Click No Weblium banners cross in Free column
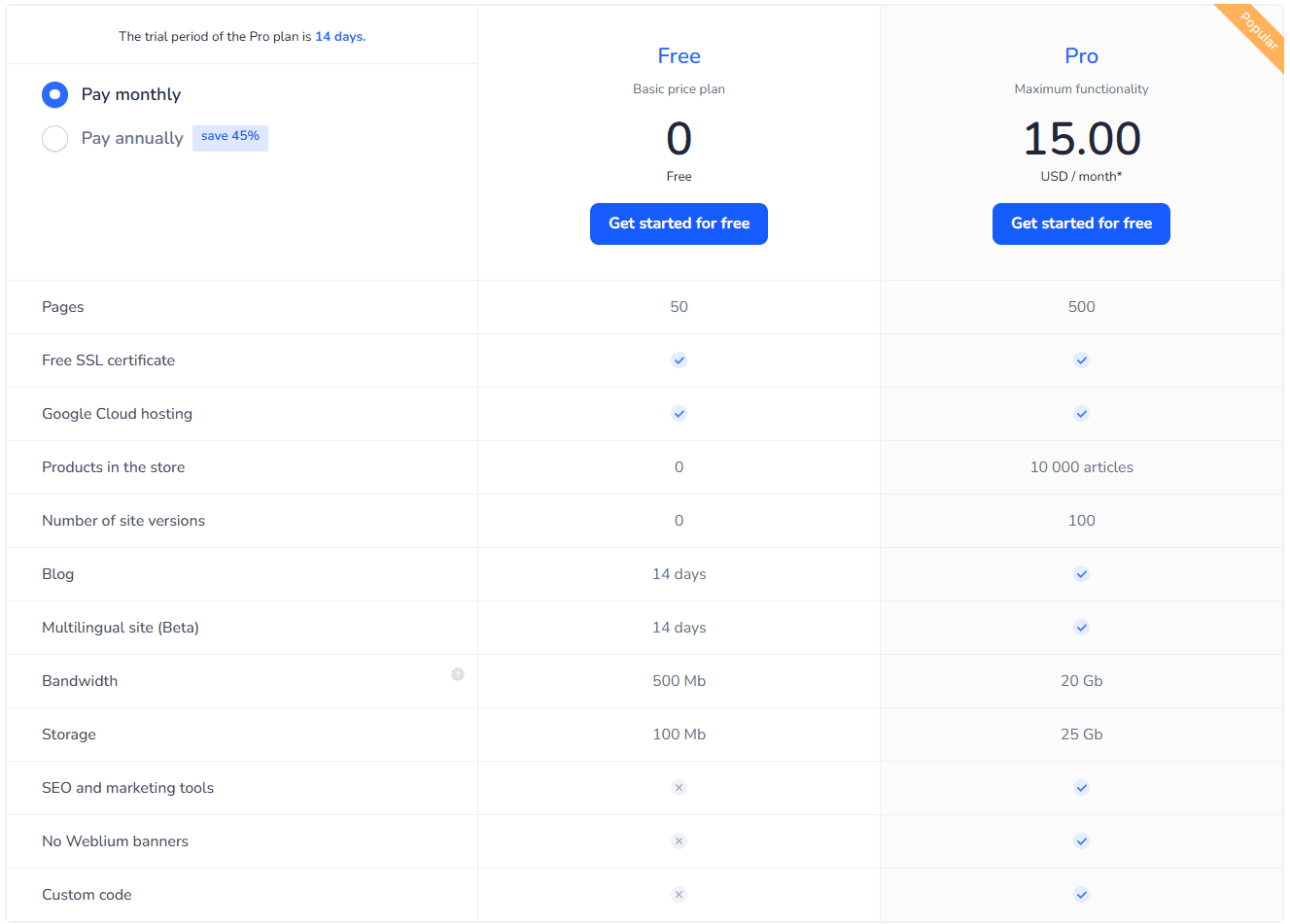Screen dimensions: 1290x924 coord(679,841)
